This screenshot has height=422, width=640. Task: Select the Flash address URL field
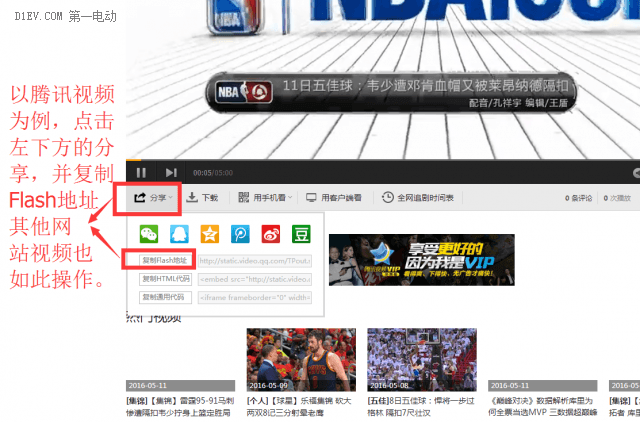(255, 261)
